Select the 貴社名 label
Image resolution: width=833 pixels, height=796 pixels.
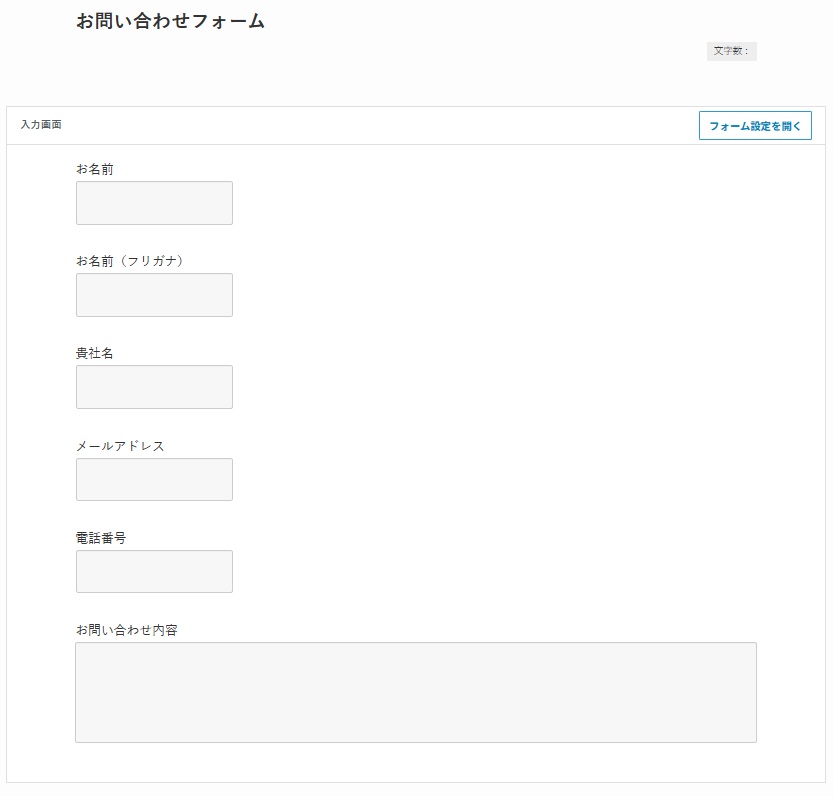(x=95, y=353)
